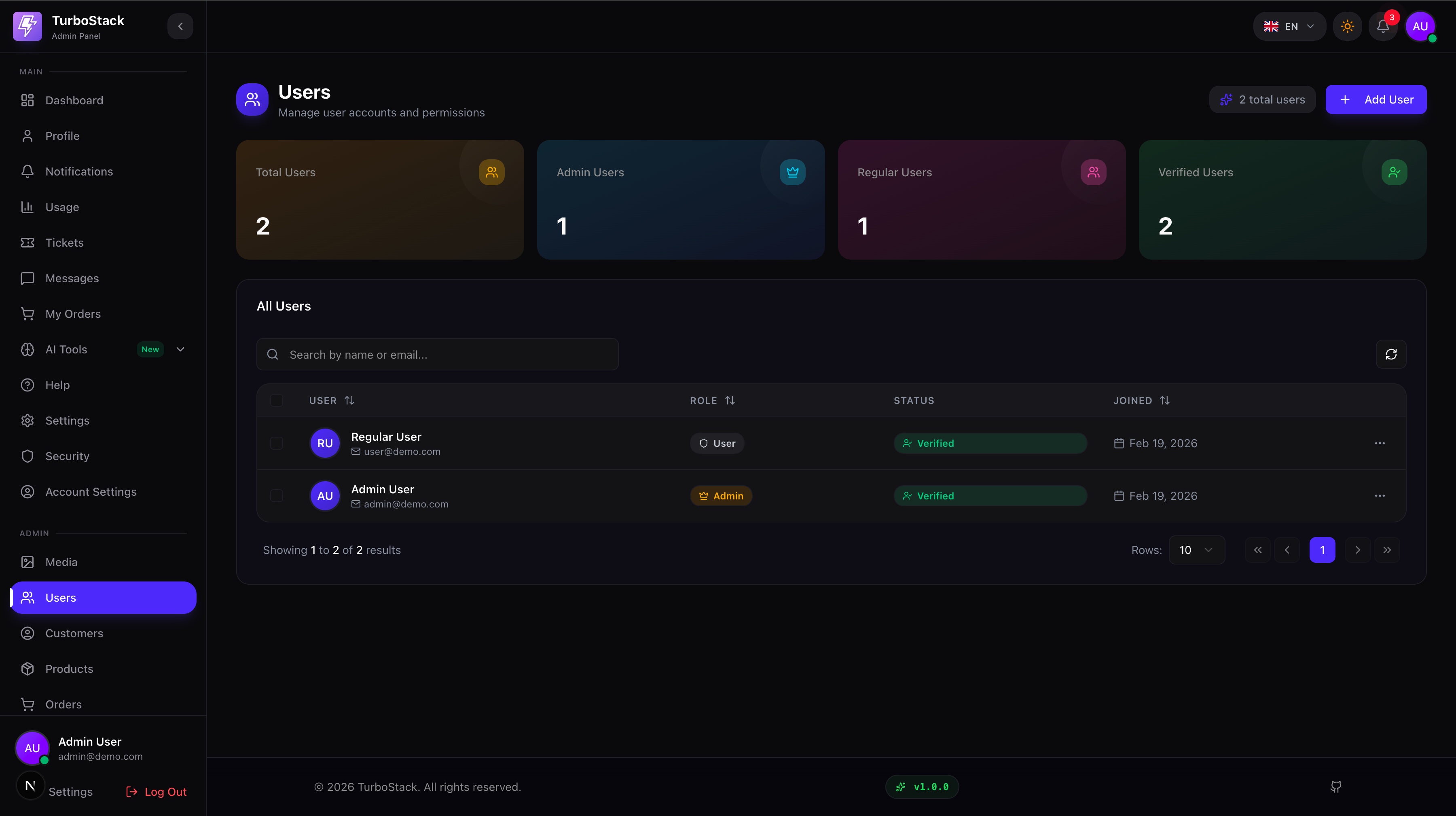Select the Regular User row checkbox

(x=276, y=444)
